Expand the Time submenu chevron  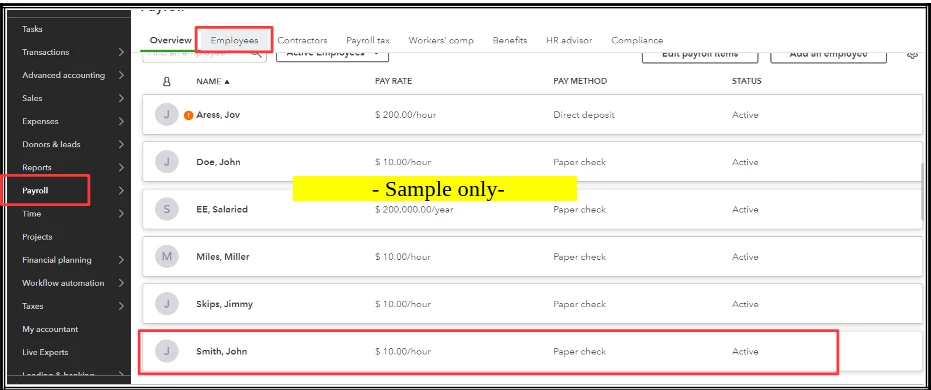(x=121, y=214)
